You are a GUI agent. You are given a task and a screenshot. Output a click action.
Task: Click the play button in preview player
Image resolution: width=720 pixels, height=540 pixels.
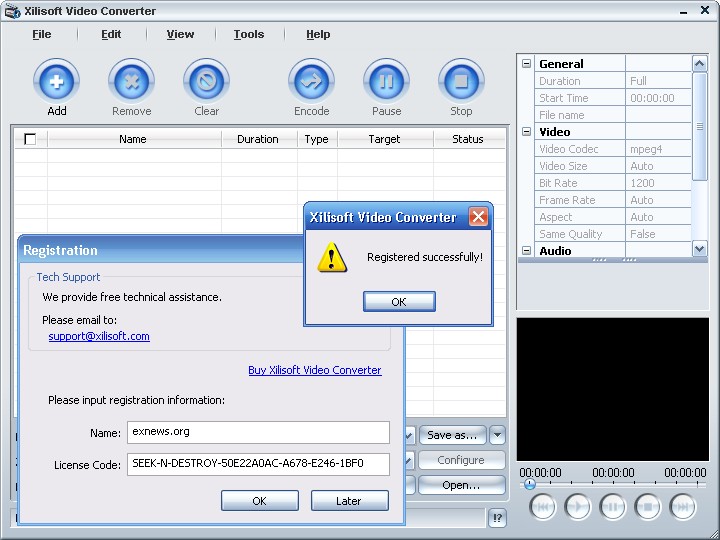coord(577,506)
